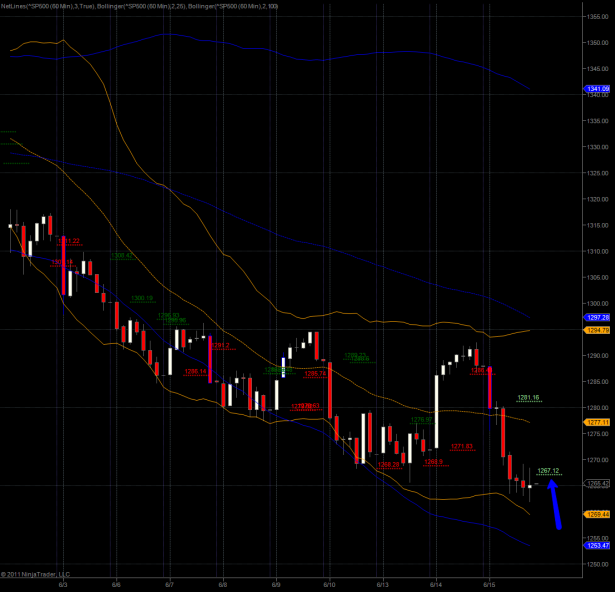The width and height of the screenshot is (615, 592).
Task: Select the green 1300.19 net line label
Action: 142,297
